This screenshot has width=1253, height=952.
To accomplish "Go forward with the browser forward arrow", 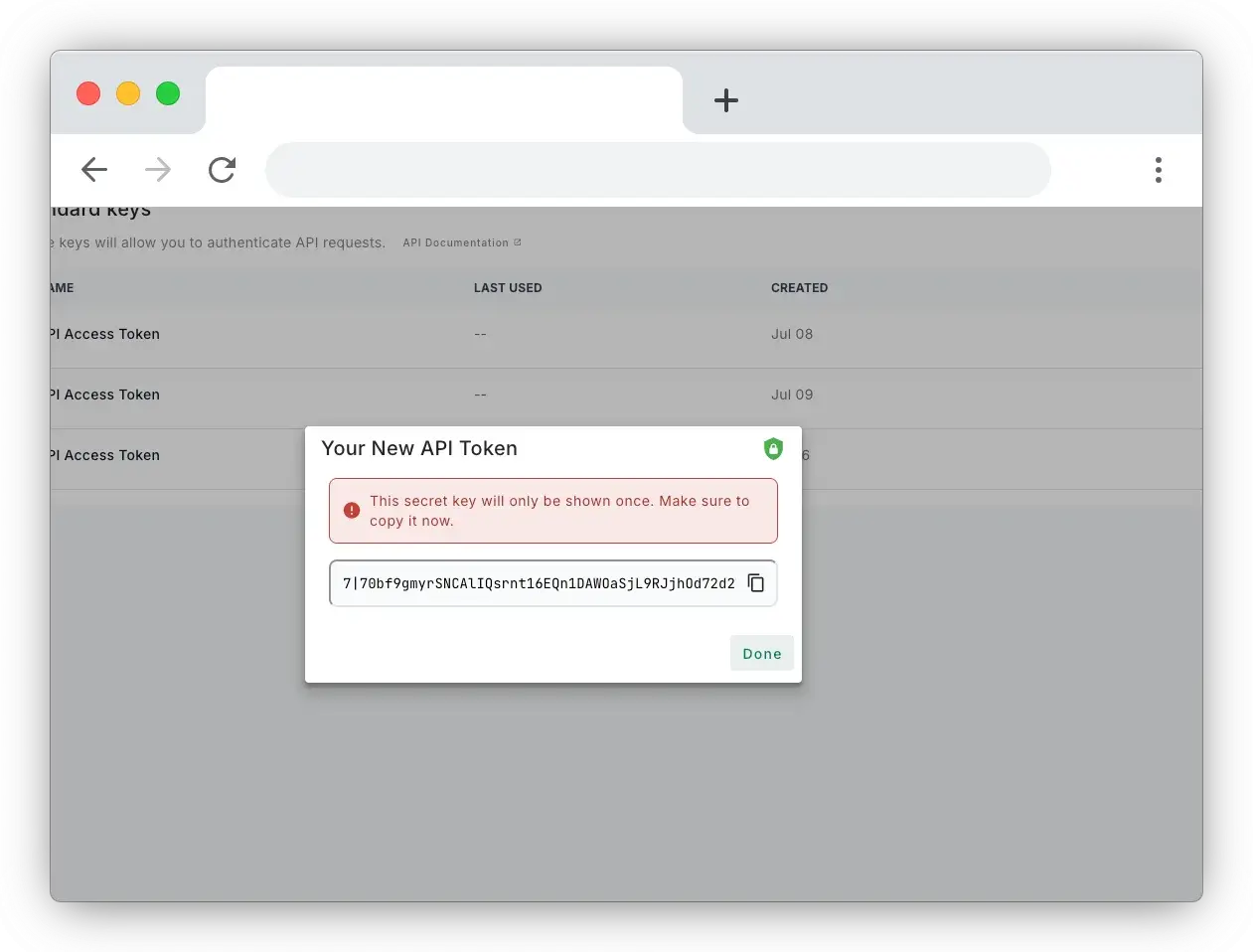I will (x=158, y=170).
